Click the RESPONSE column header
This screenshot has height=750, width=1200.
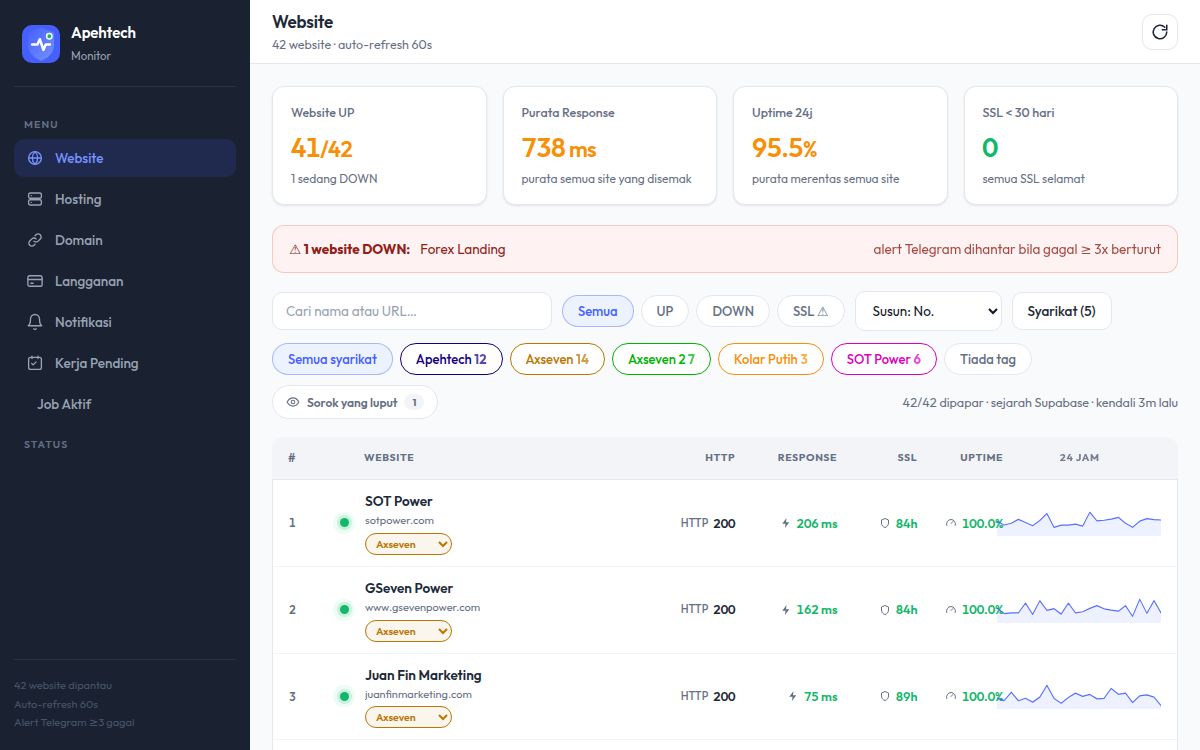tap(807, 458)
